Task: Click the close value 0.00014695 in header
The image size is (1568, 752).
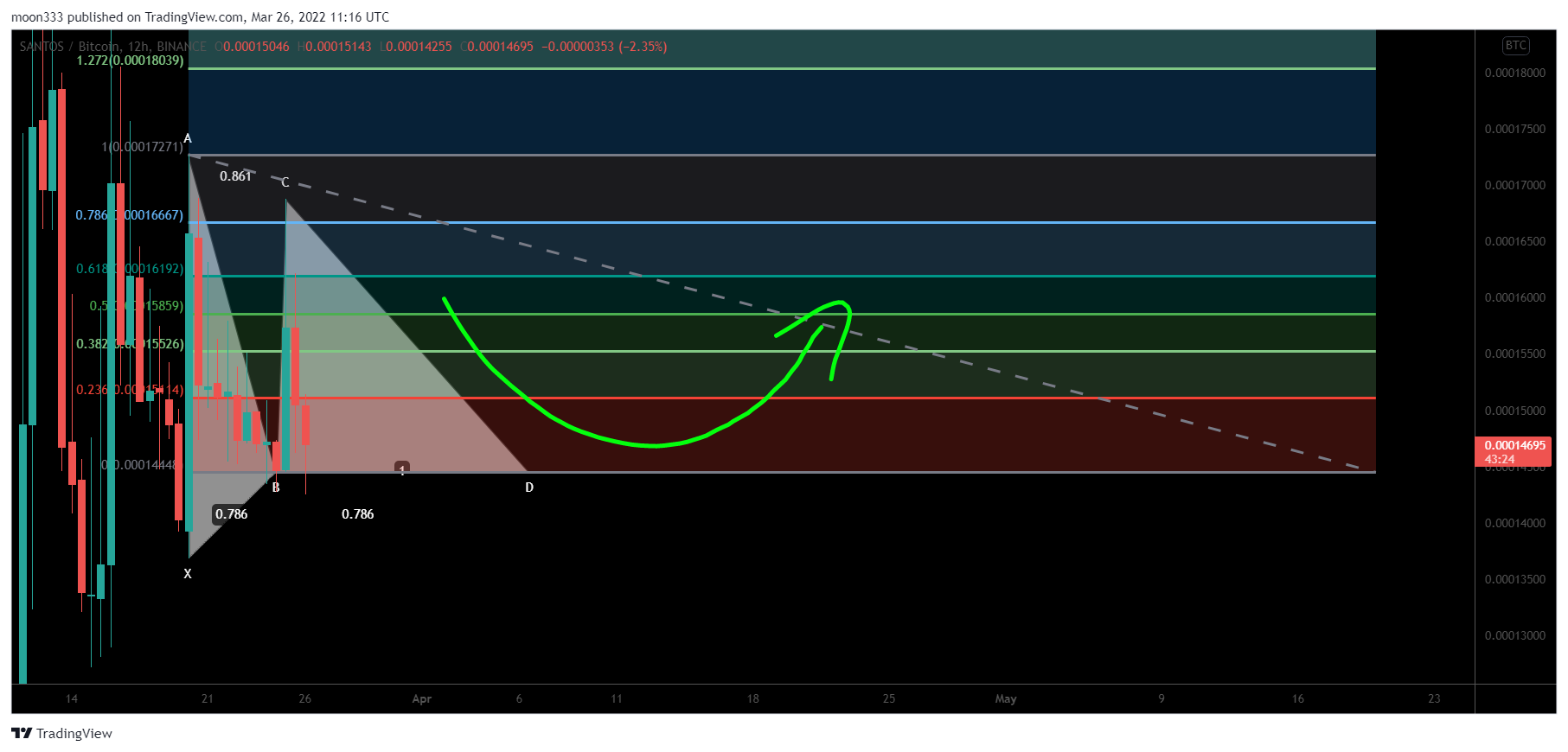Action: (x=501, y=47)
